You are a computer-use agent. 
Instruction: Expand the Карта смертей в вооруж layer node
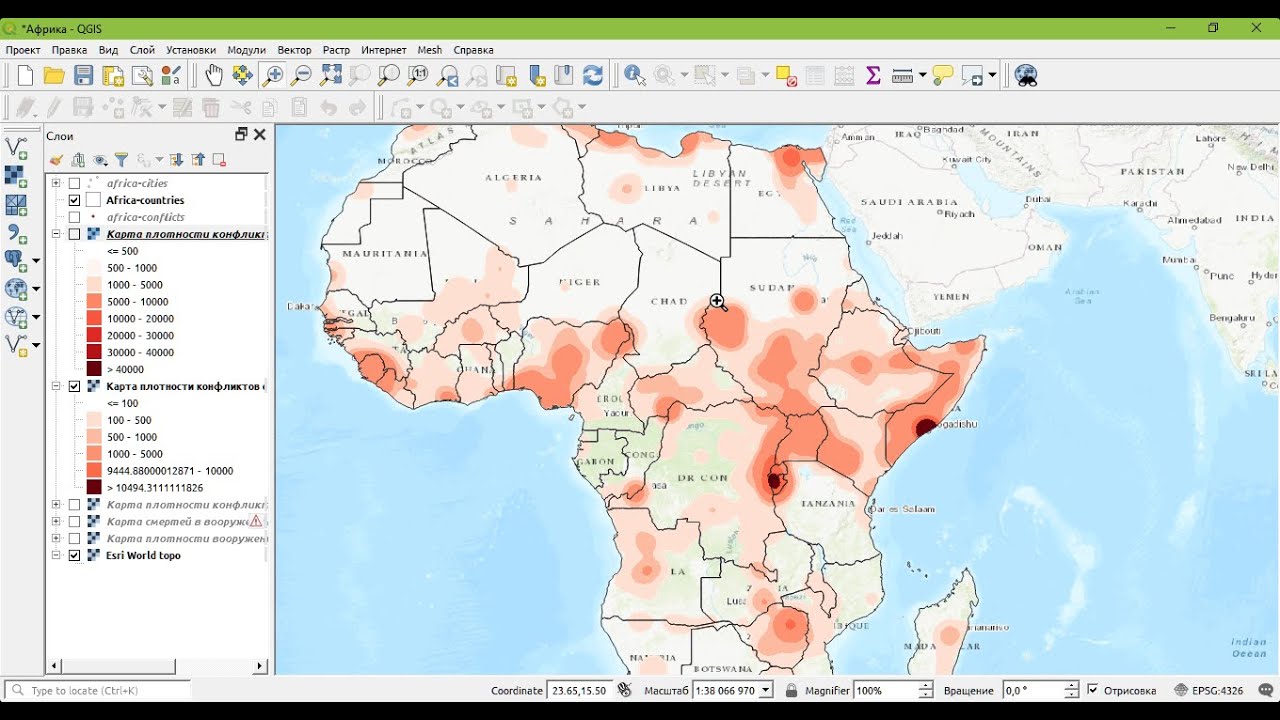coord(56,522)
